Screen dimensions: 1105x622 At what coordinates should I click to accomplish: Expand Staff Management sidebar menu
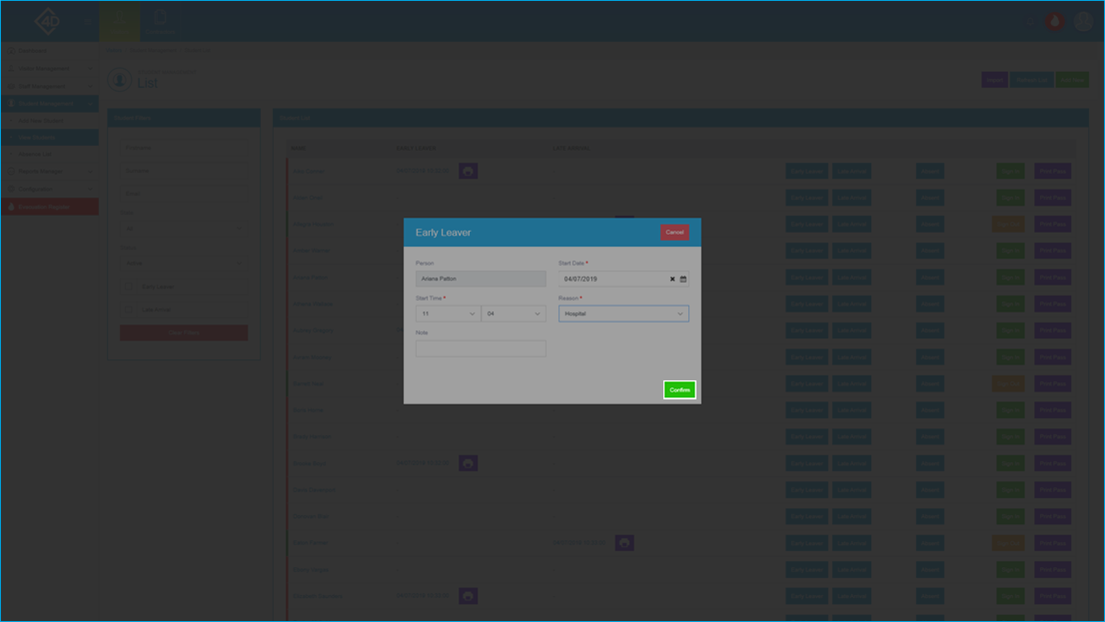point(49,86)
